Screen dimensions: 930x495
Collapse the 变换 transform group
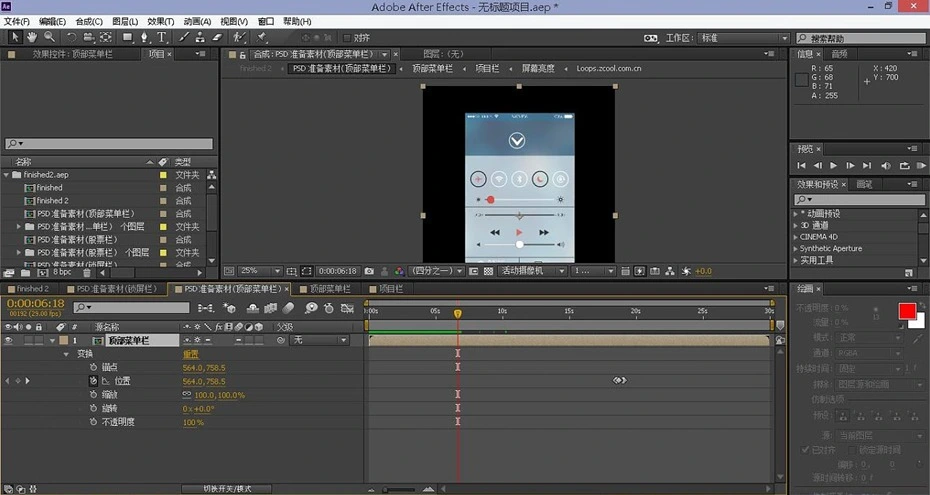click(x=66, y=354)
